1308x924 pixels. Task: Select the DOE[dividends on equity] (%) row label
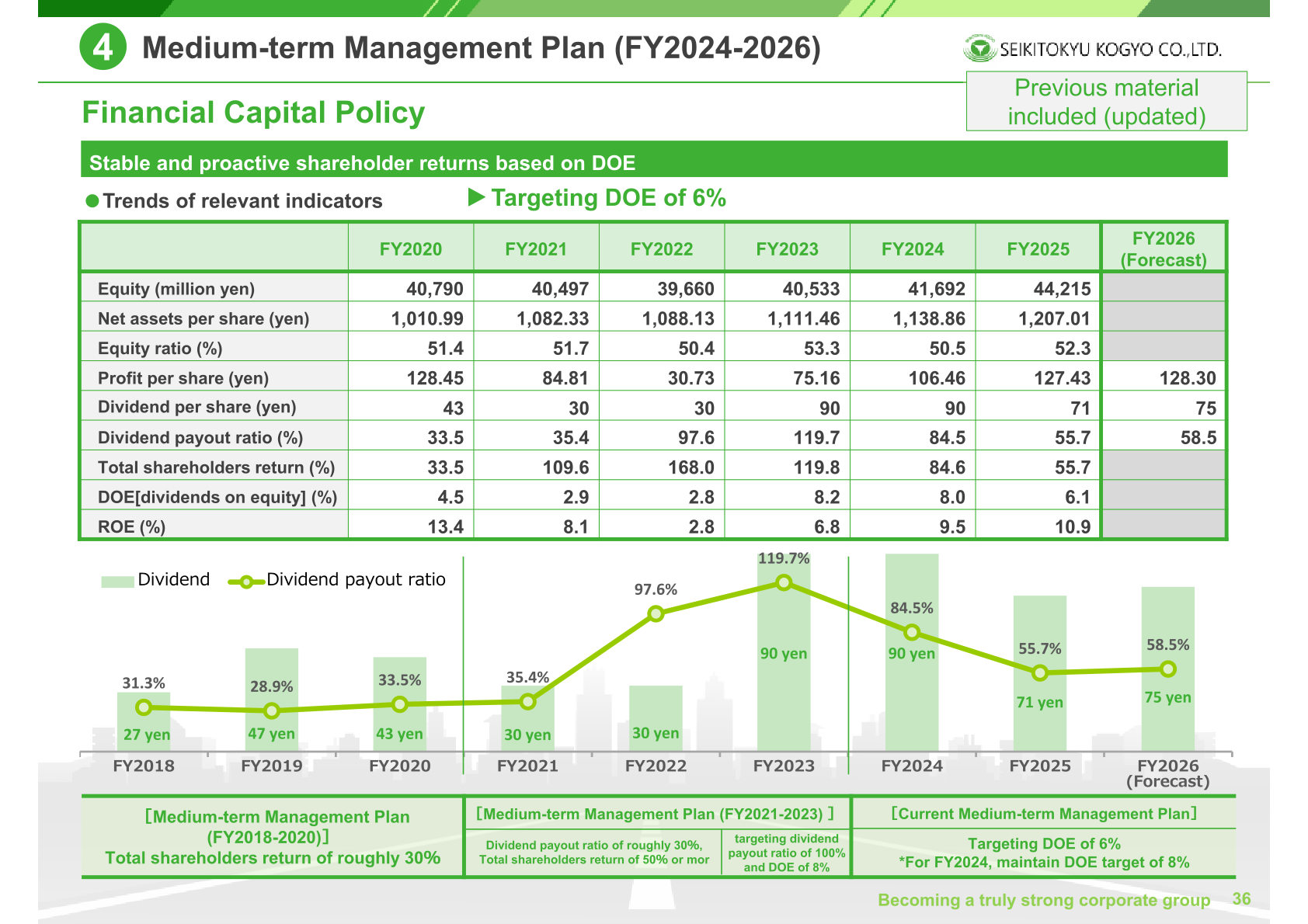pyautogui.click(x=217, y=497)
